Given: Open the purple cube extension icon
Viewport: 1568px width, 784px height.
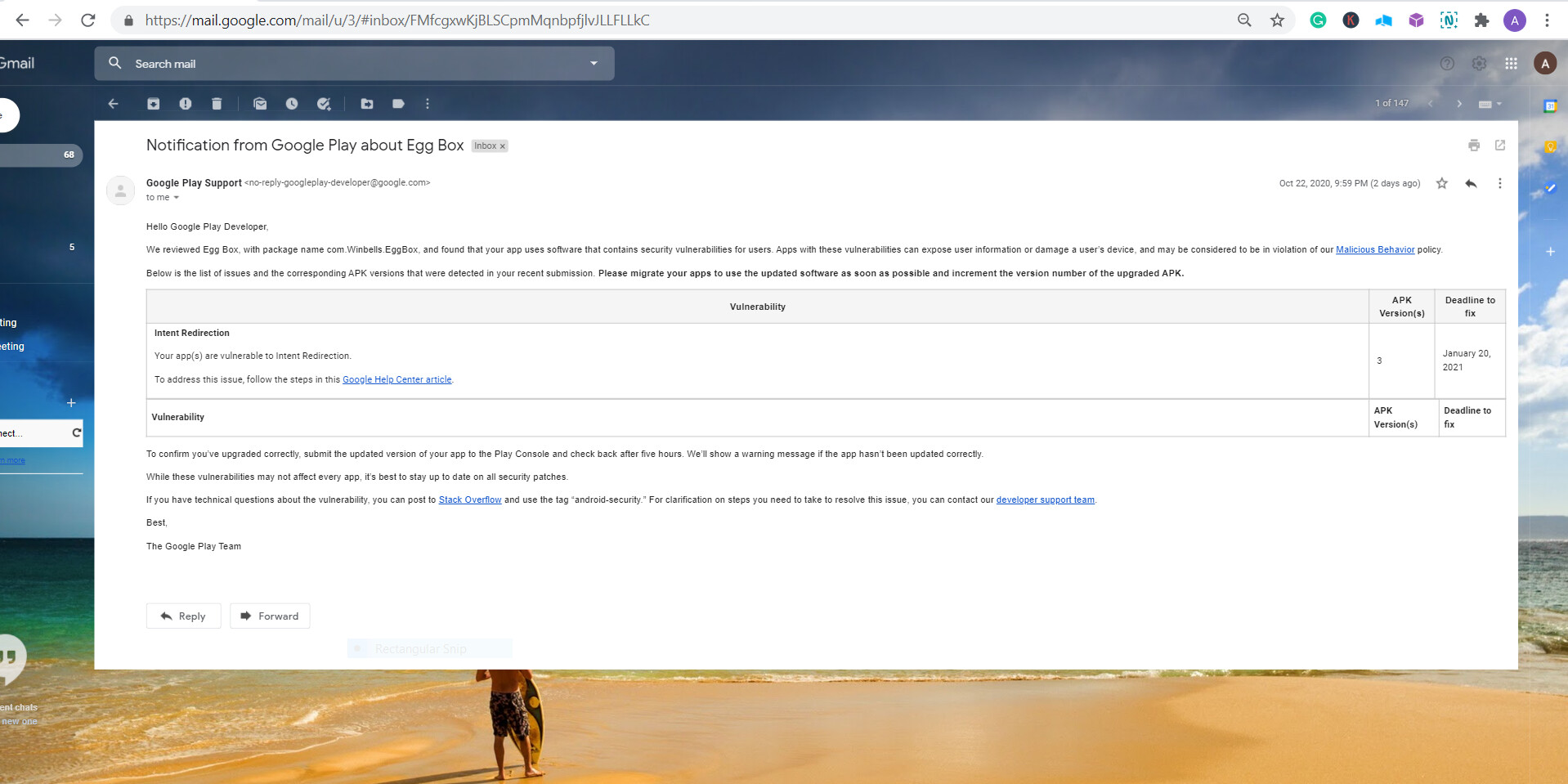Looking at the screenshot, I should 1416,20.
